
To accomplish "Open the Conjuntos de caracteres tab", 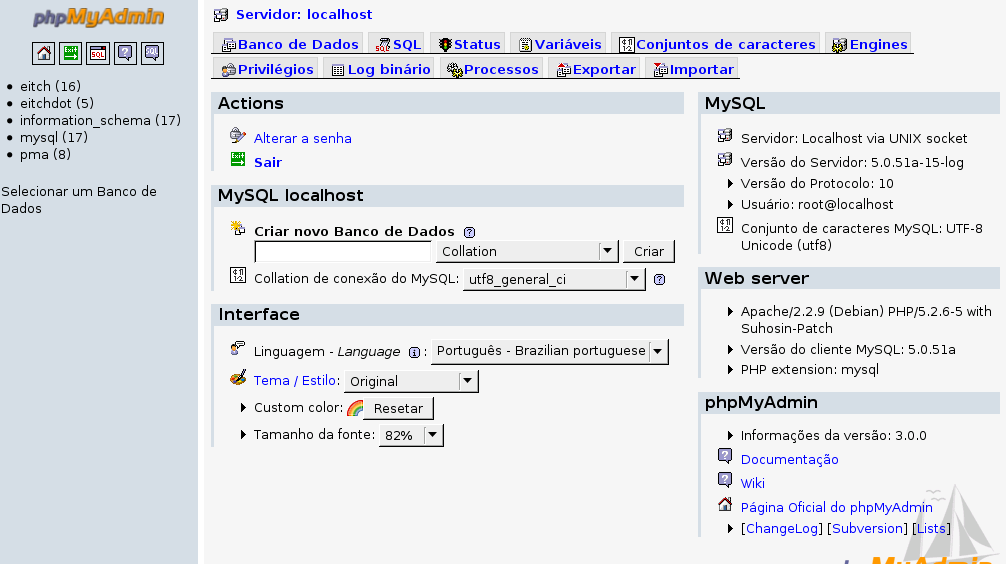I will (x=717, y=44).
